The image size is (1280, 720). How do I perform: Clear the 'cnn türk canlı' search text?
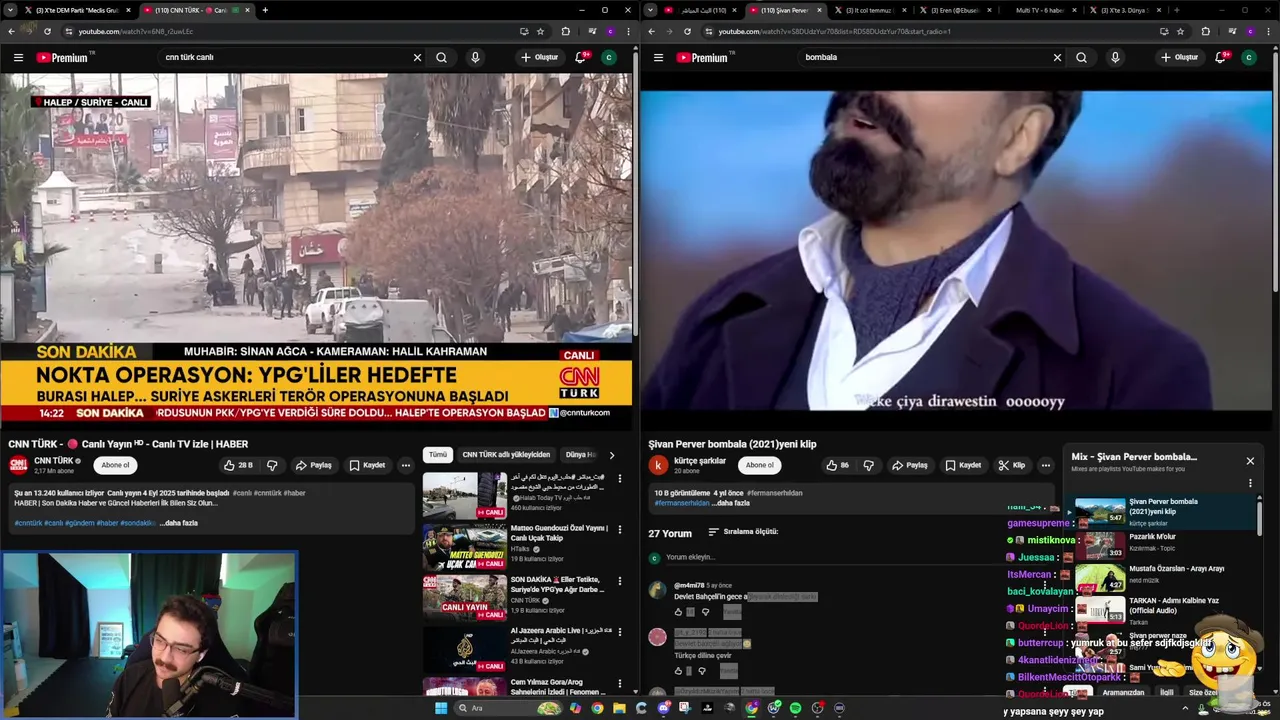point(417,57)
